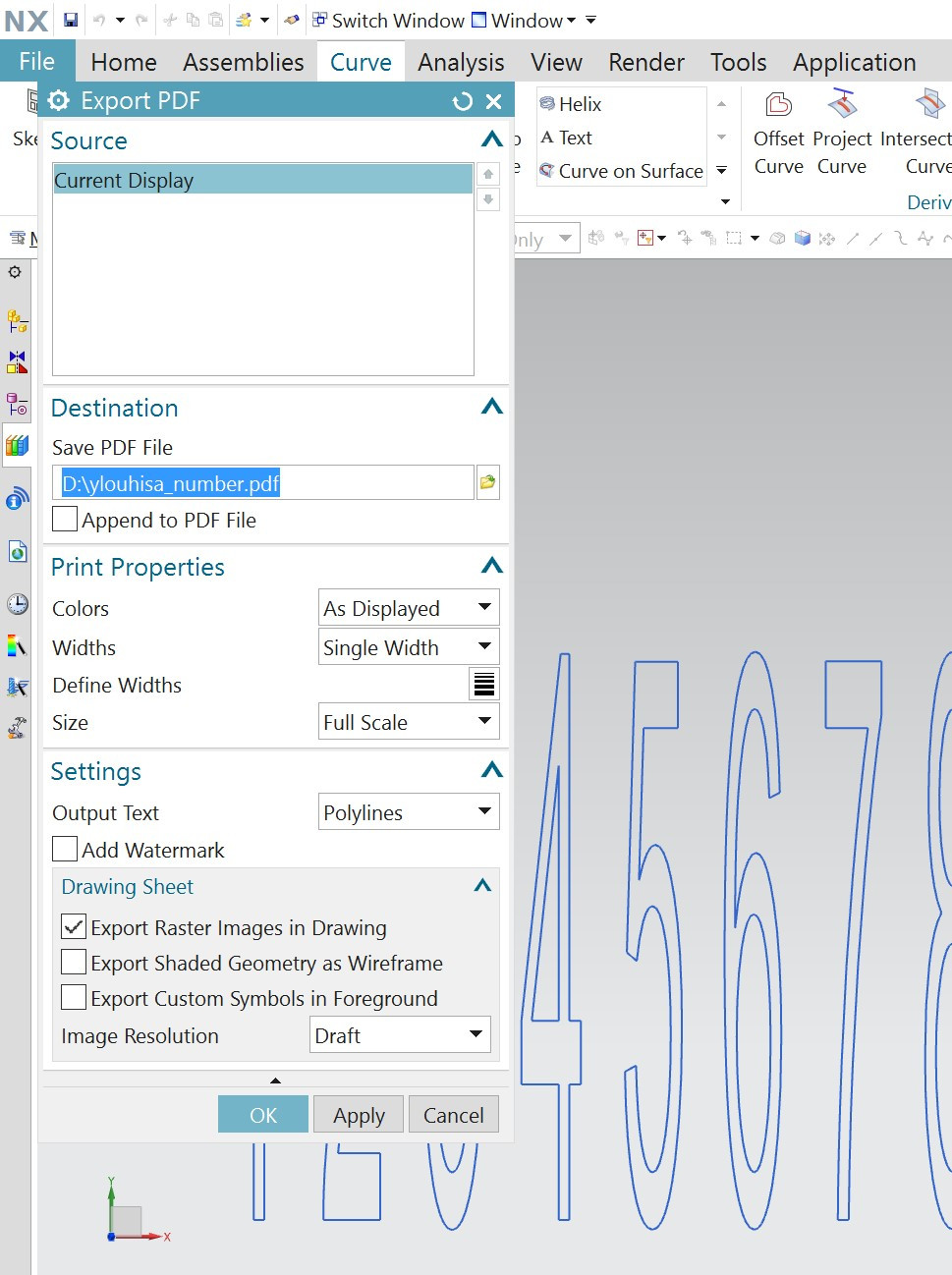Click OK to export PDF
The width and height of the screenshot is (952, 1275).
pyautogui.click(x=263, y=1115)
